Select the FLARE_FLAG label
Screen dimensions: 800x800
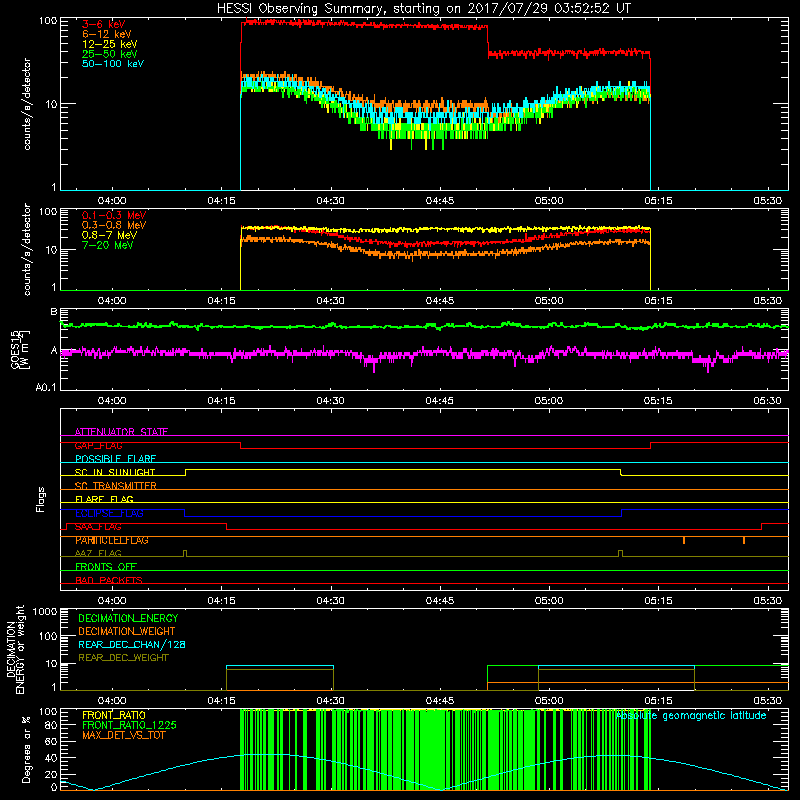coord(104,499)
